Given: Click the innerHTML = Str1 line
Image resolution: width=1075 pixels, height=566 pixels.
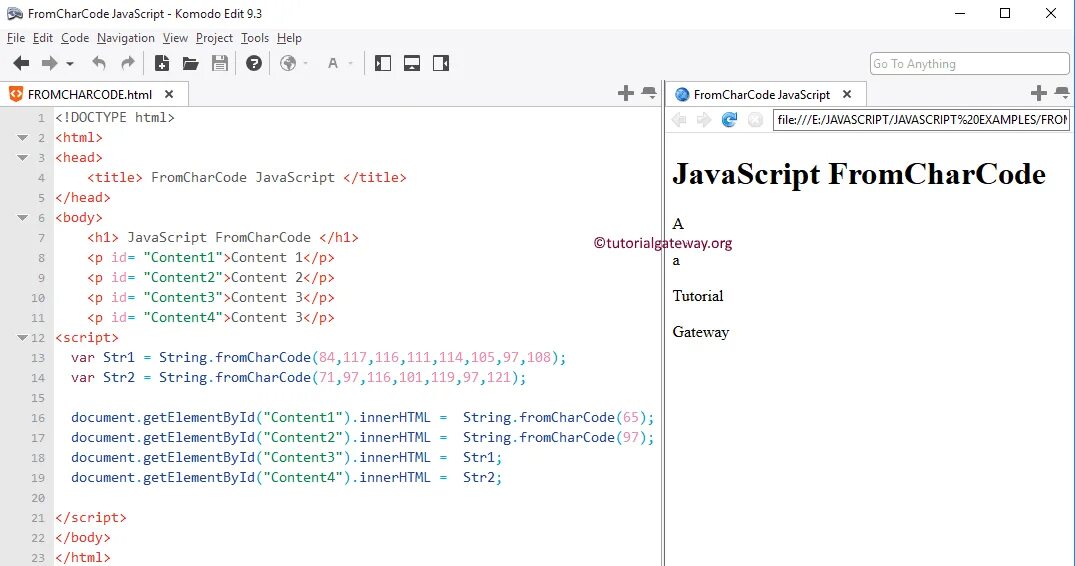Looking at the screenshot, I should tap(287, 457).
